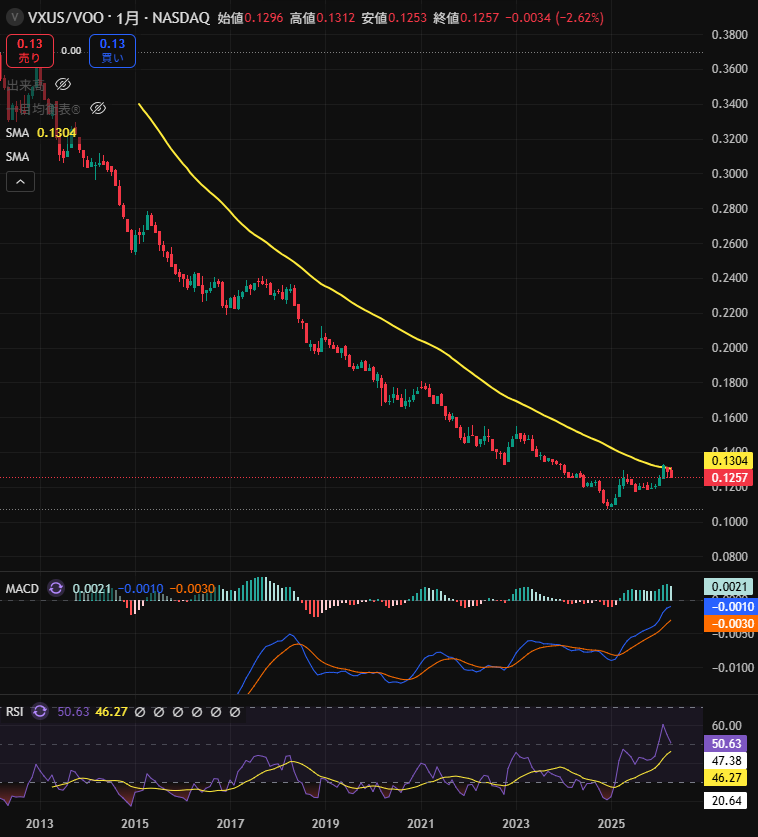The height and width of the screenshot is (837, 758).
Task: Collapse the indicator legend with chevron button
Action: [20, 181]
